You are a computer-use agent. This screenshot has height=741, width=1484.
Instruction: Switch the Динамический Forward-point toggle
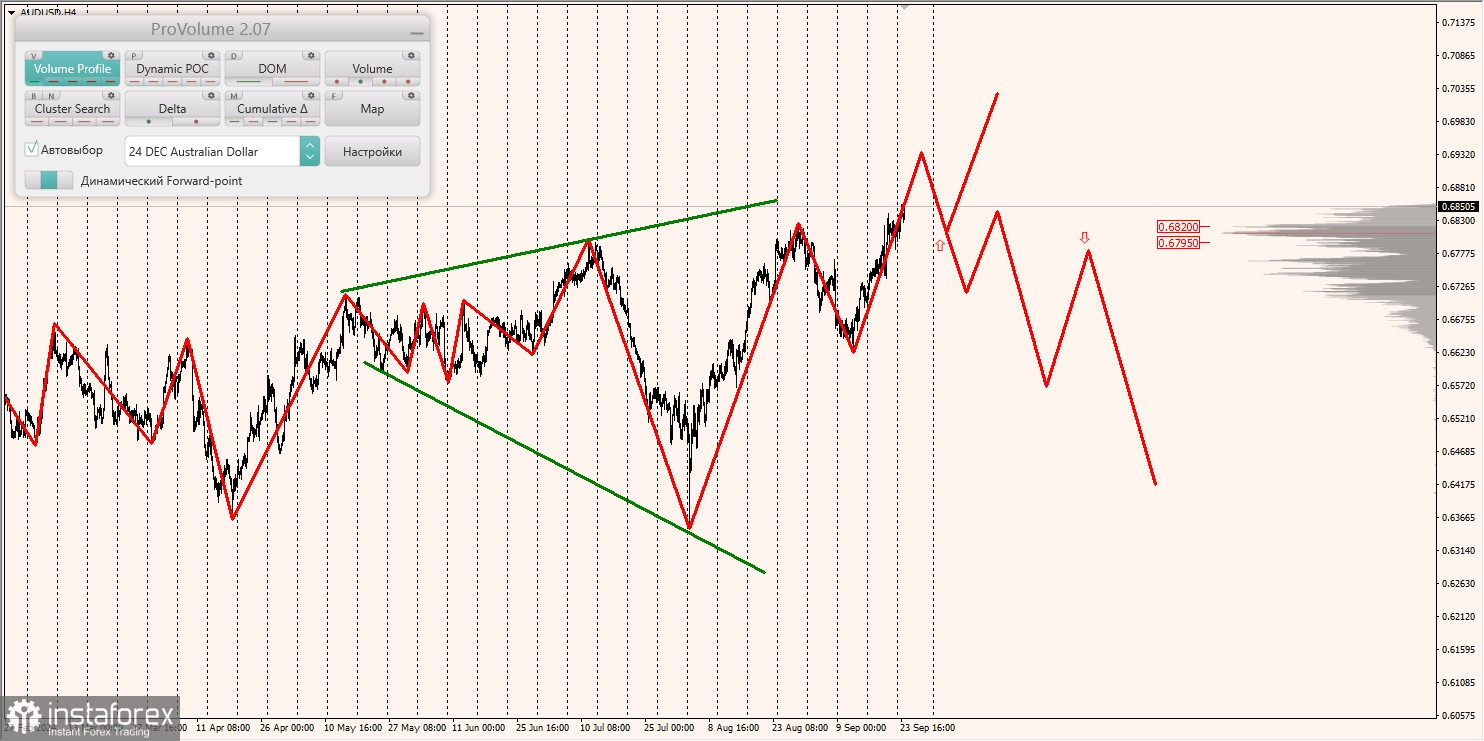pos(49,180)
